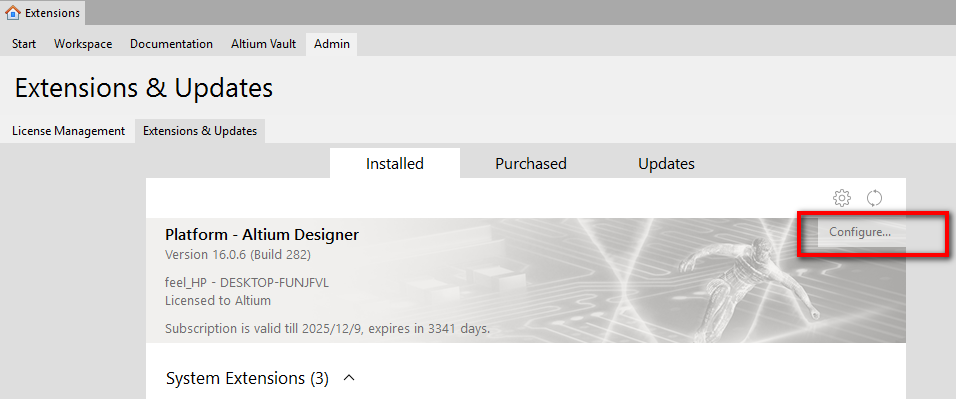
Task: Go to the Altium Vault tab
Action: tap(263, 44)
